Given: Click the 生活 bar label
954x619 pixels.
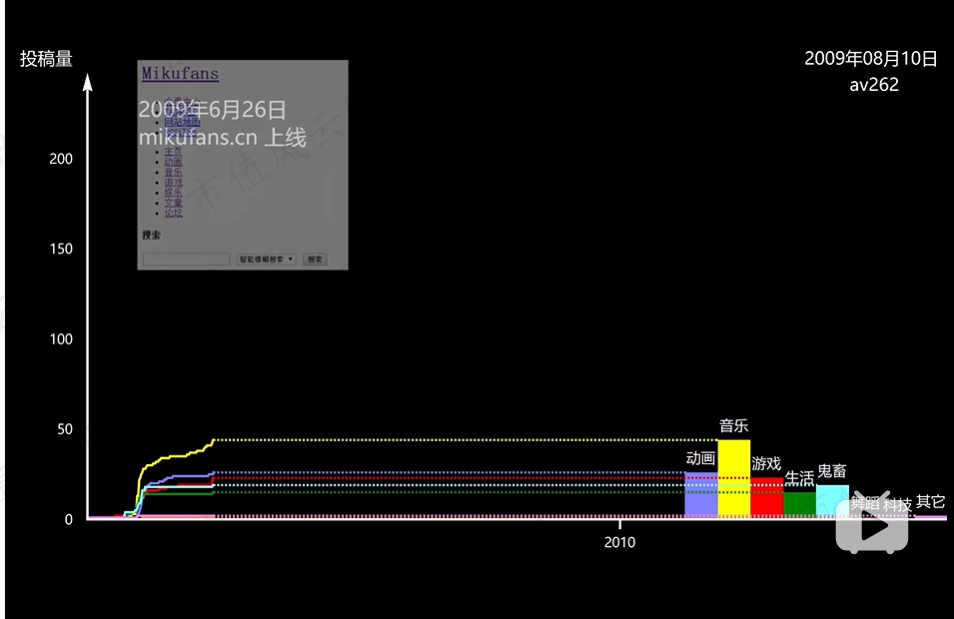Looking at the screenshot, I should 799,478.
